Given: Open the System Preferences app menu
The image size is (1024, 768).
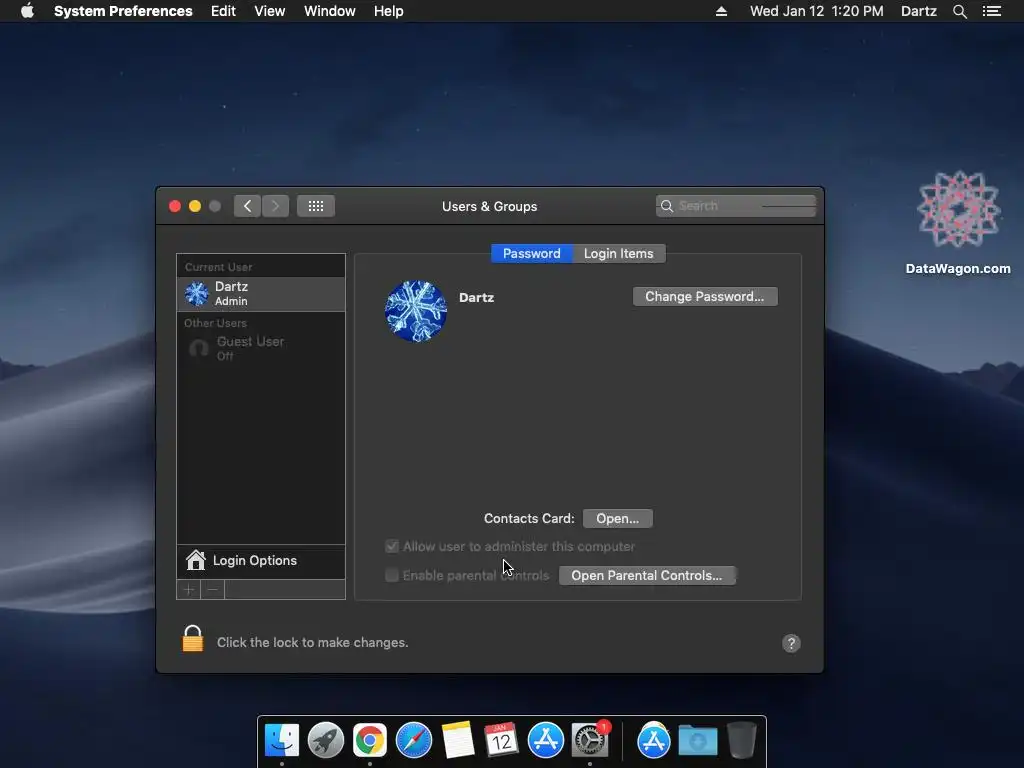Looking at the screenshot, I should click(x=123, y=11).
